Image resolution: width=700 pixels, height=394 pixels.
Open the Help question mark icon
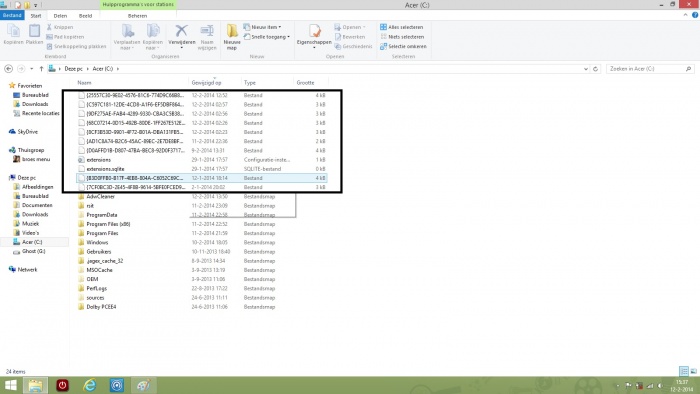pyautogui.click(x=695, y=15)
